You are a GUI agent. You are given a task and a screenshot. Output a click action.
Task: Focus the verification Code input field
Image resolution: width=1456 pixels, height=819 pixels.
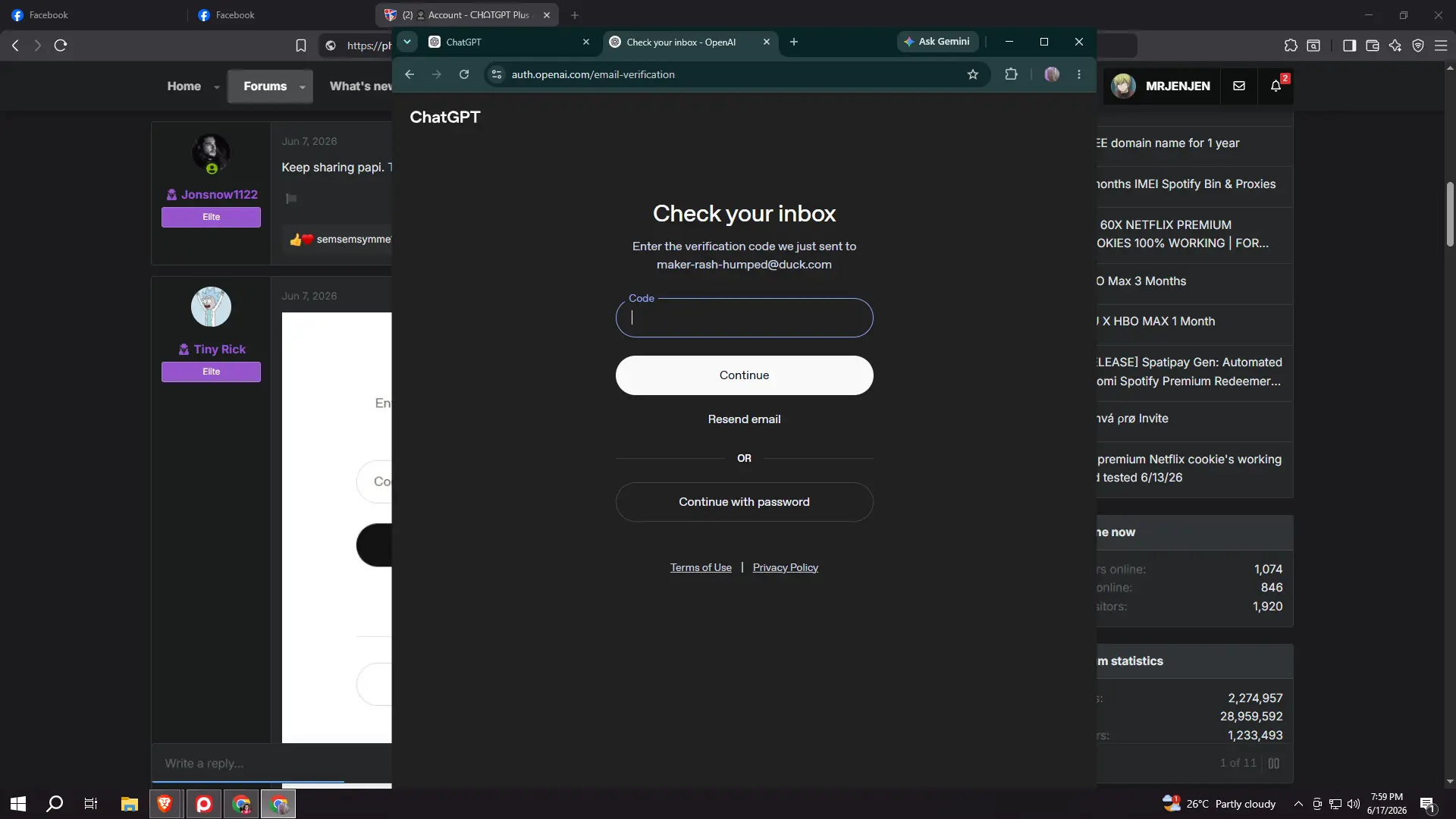coord(744,318)
